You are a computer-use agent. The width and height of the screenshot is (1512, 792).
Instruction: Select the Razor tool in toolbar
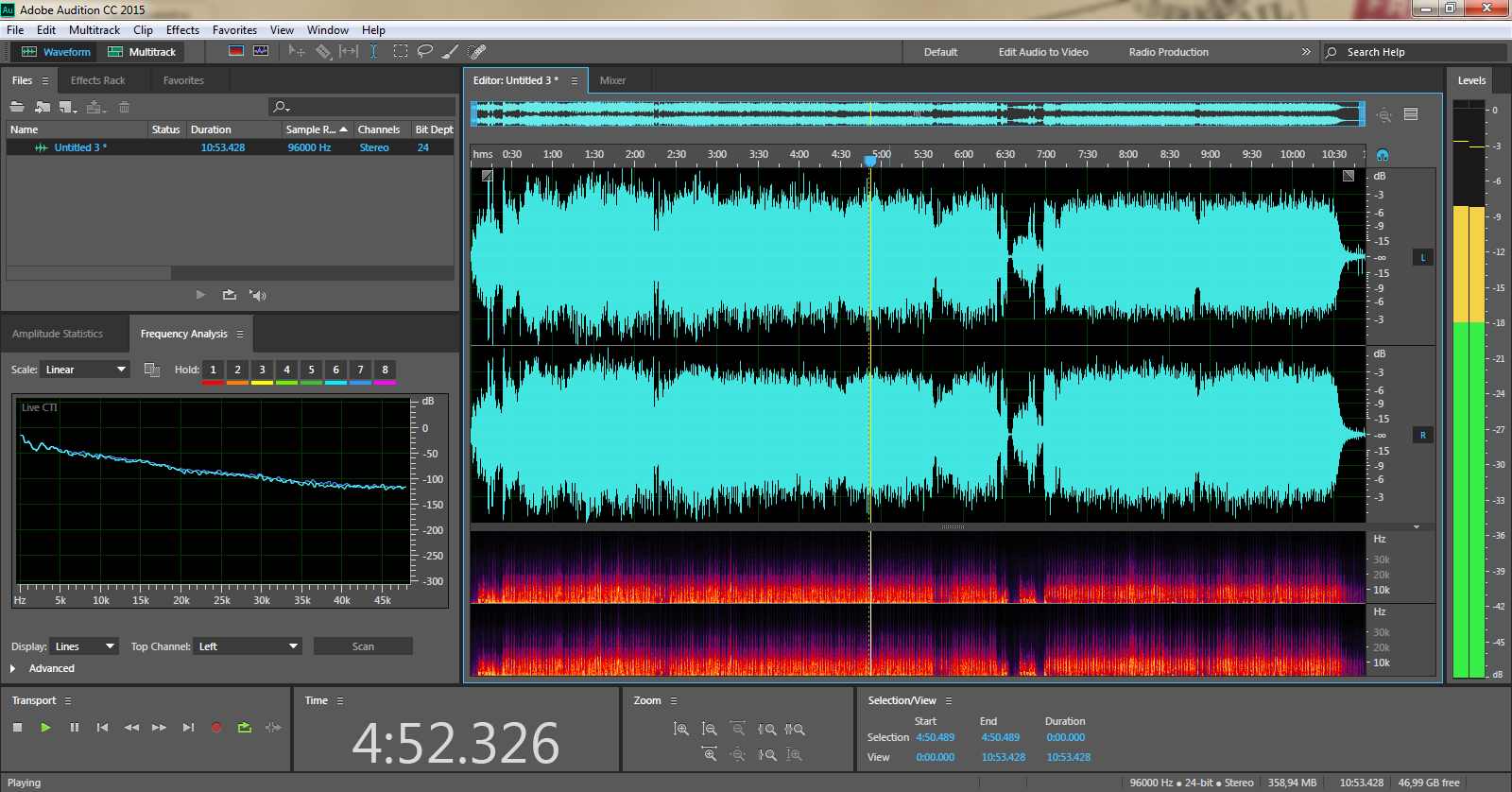click(x=323, y=52)
